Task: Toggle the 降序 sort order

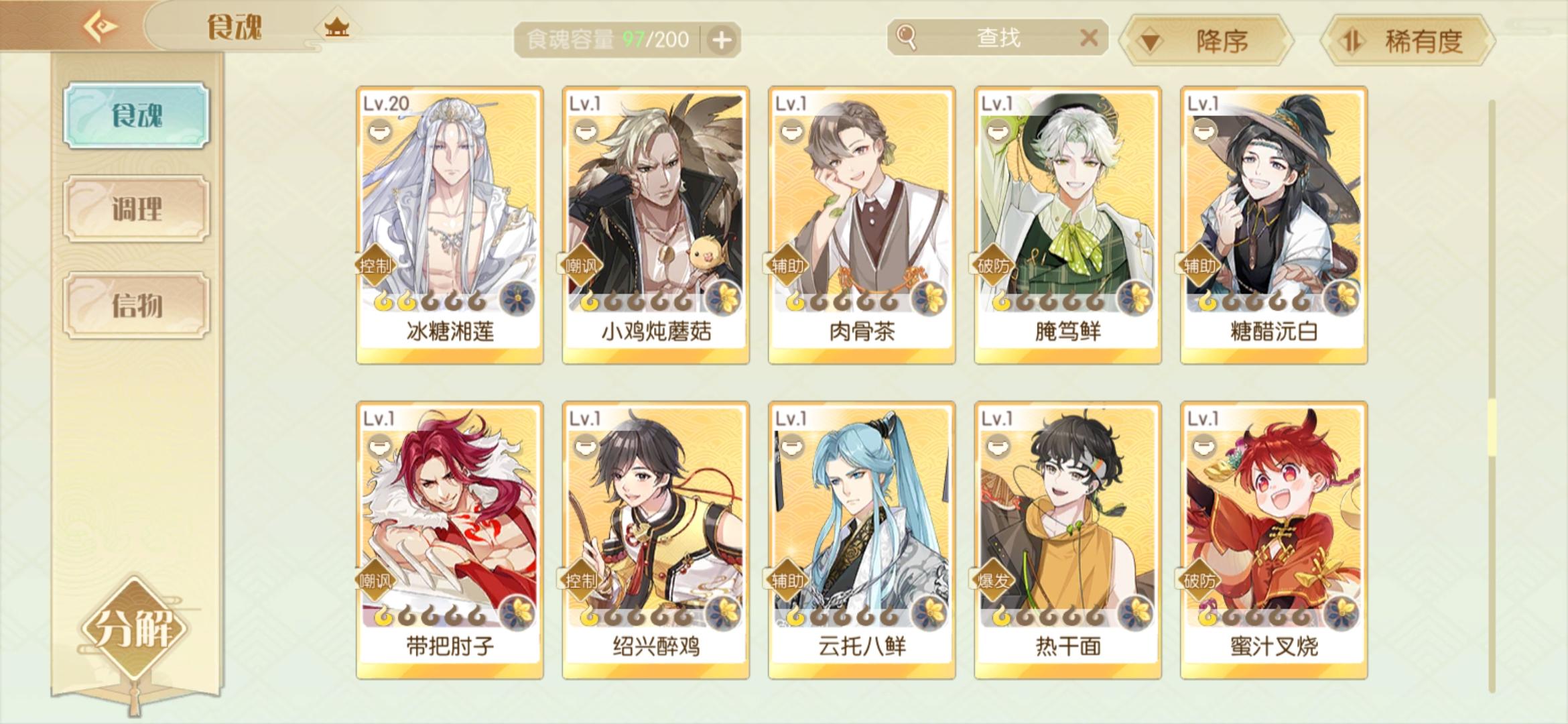Action: coord(1207,41)
